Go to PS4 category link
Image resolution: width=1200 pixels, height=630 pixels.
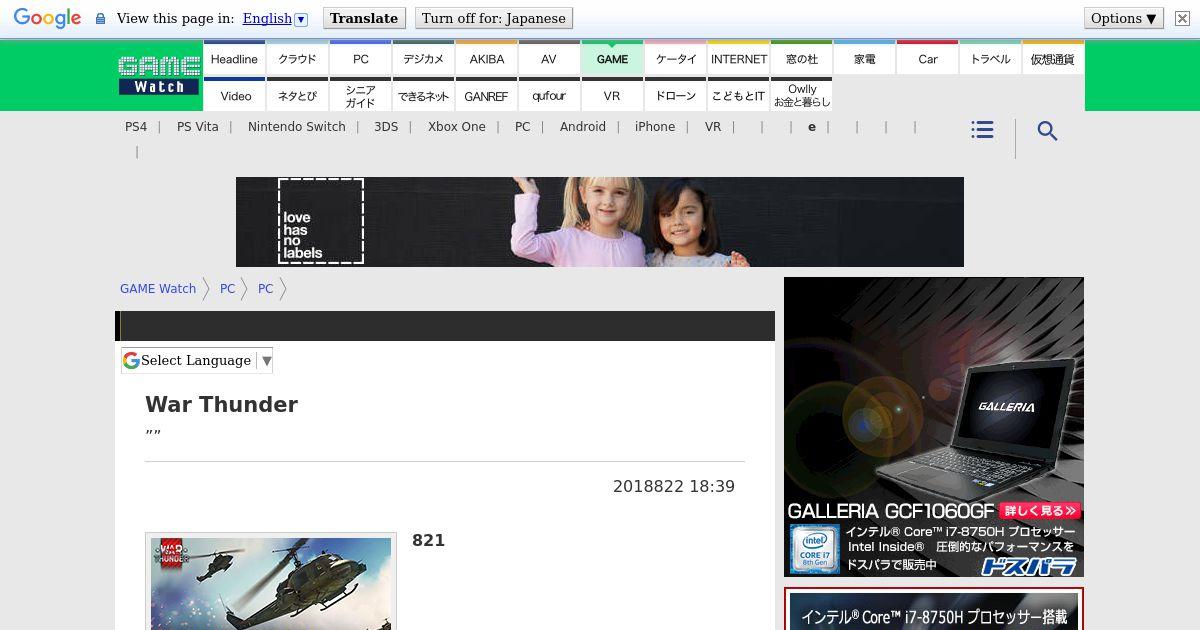[x=136, y=127]
